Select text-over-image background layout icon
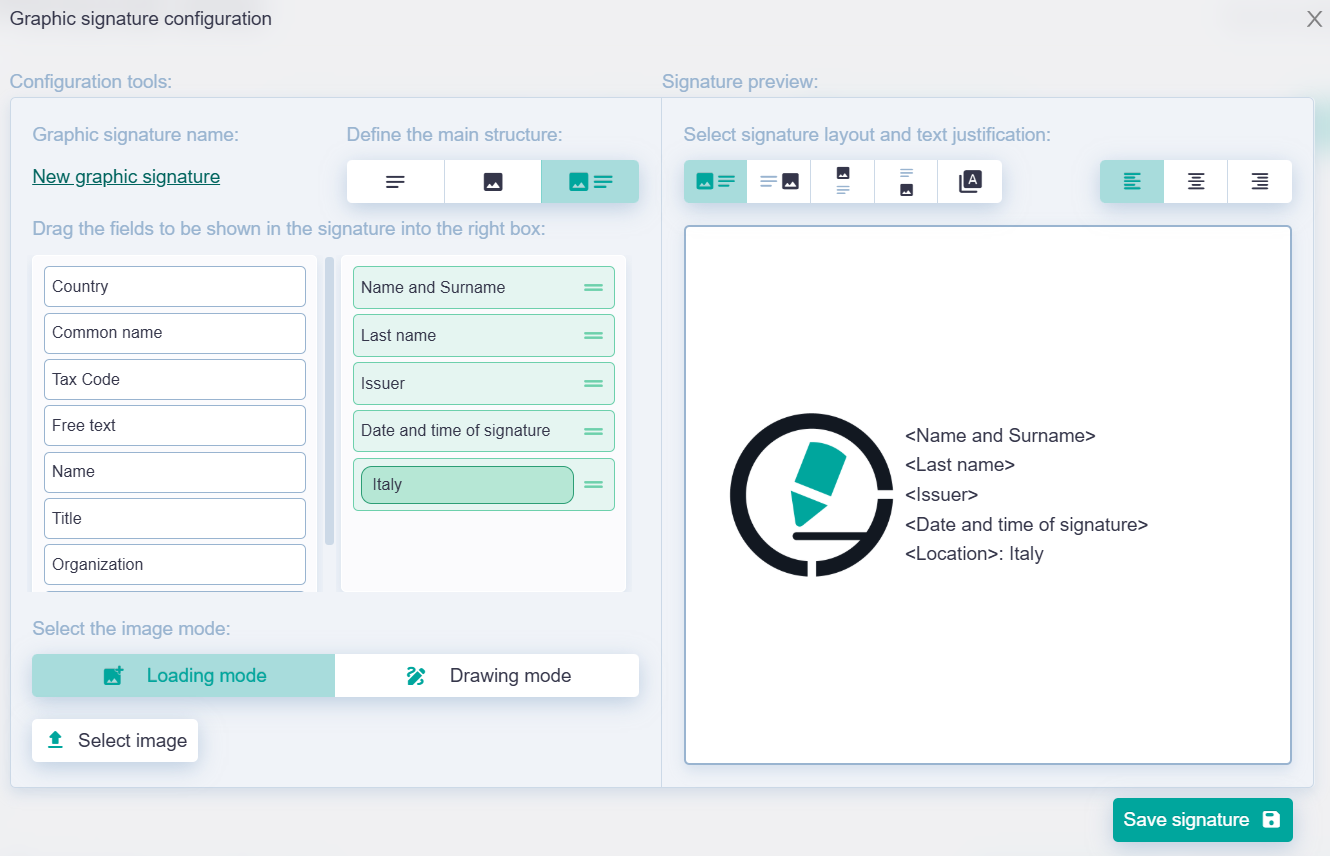The width and height of the screenshot is (1330, 856). point(970,182)
